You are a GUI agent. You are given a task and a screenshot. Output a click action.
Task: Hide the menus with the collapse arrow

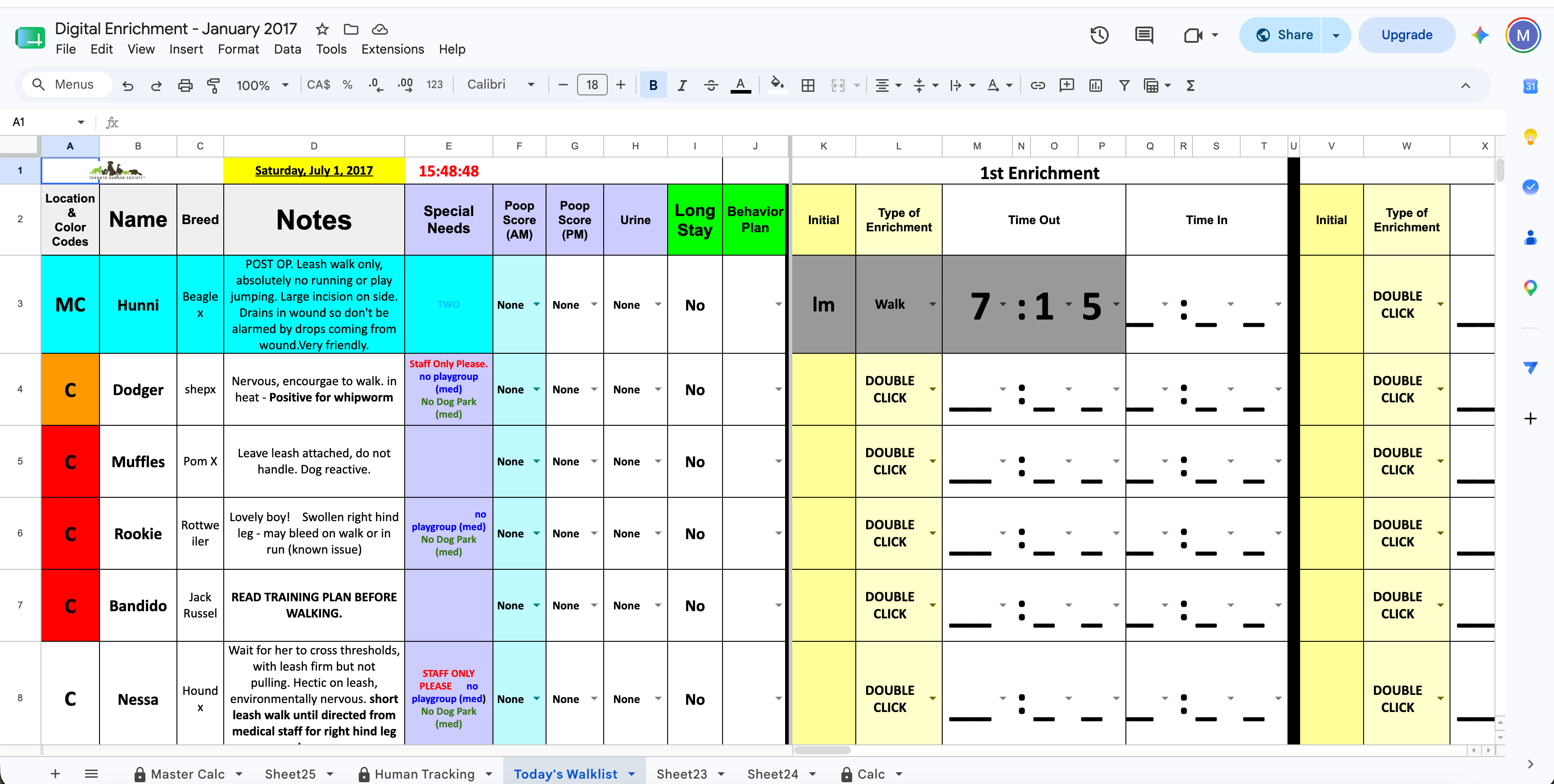[x=1466, y=86]
